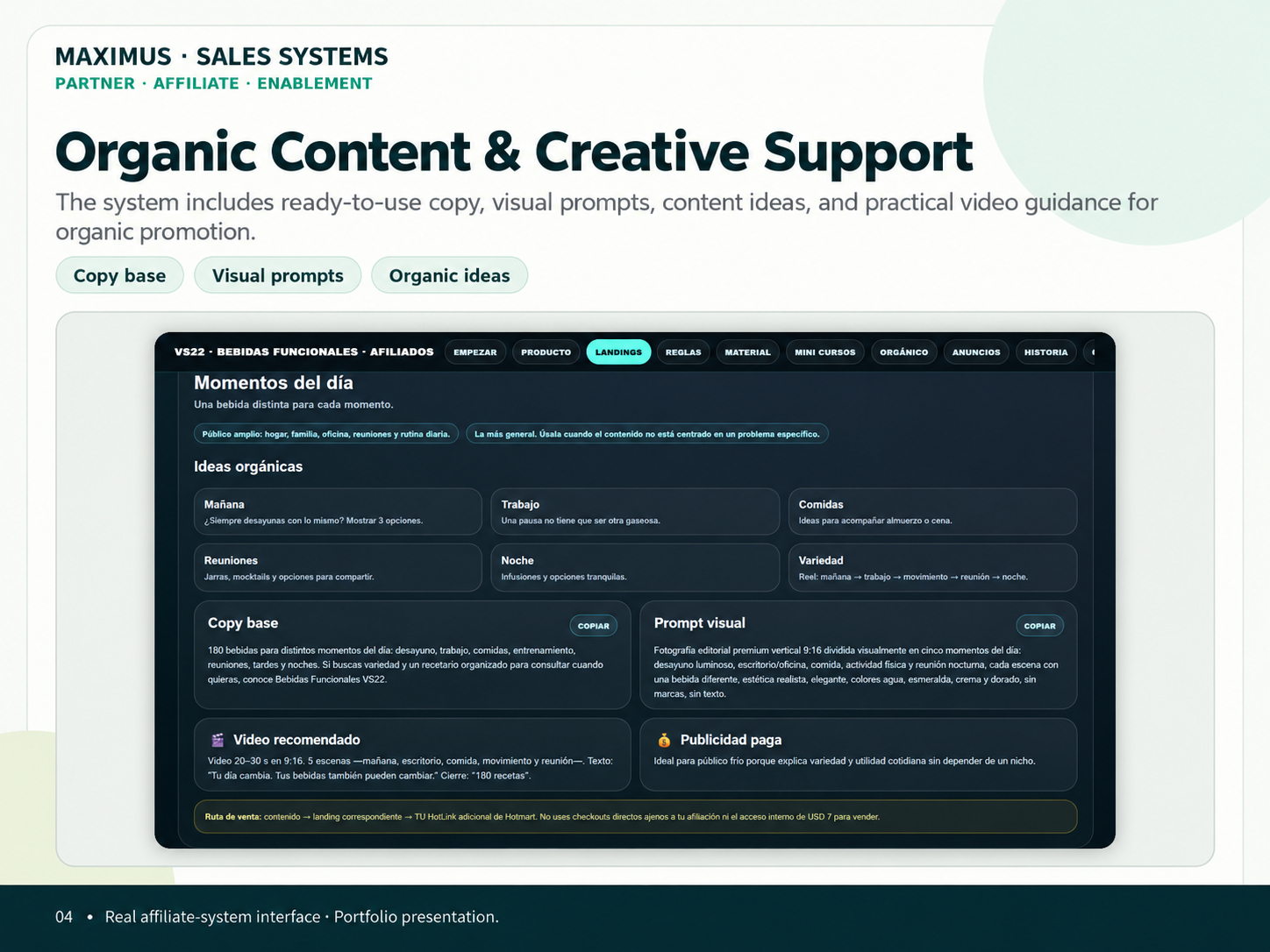Select the Trabajo idea card
This screenshot has height=952, width=1270.
pos(635,512)
